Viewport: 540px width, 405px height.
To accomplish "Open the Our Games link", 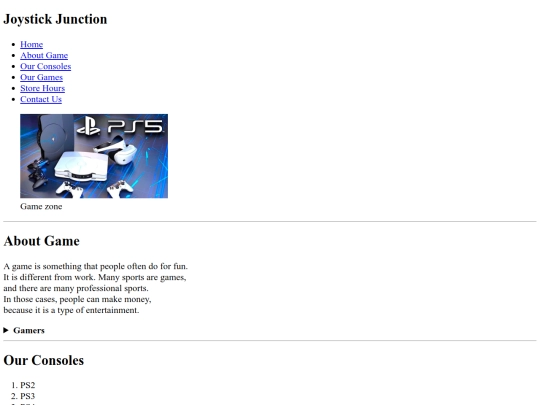I will (41, 77).
